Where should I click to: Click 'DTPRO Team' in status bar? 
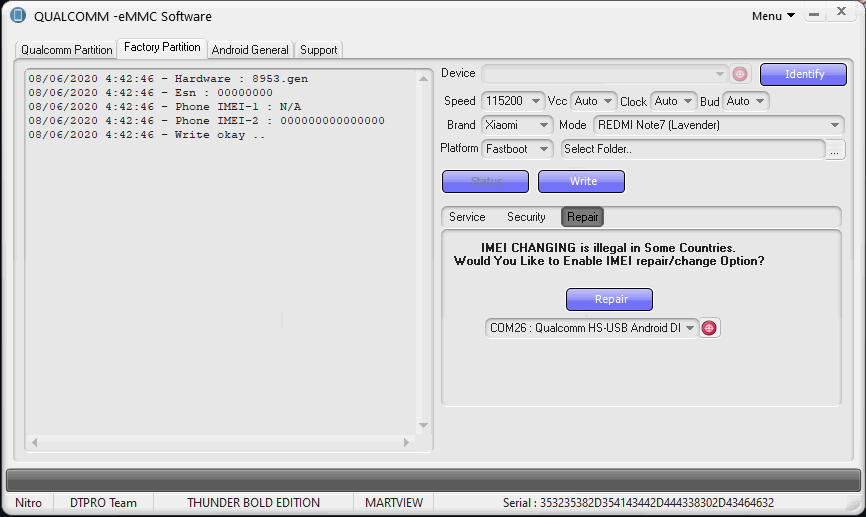point(103,503)
